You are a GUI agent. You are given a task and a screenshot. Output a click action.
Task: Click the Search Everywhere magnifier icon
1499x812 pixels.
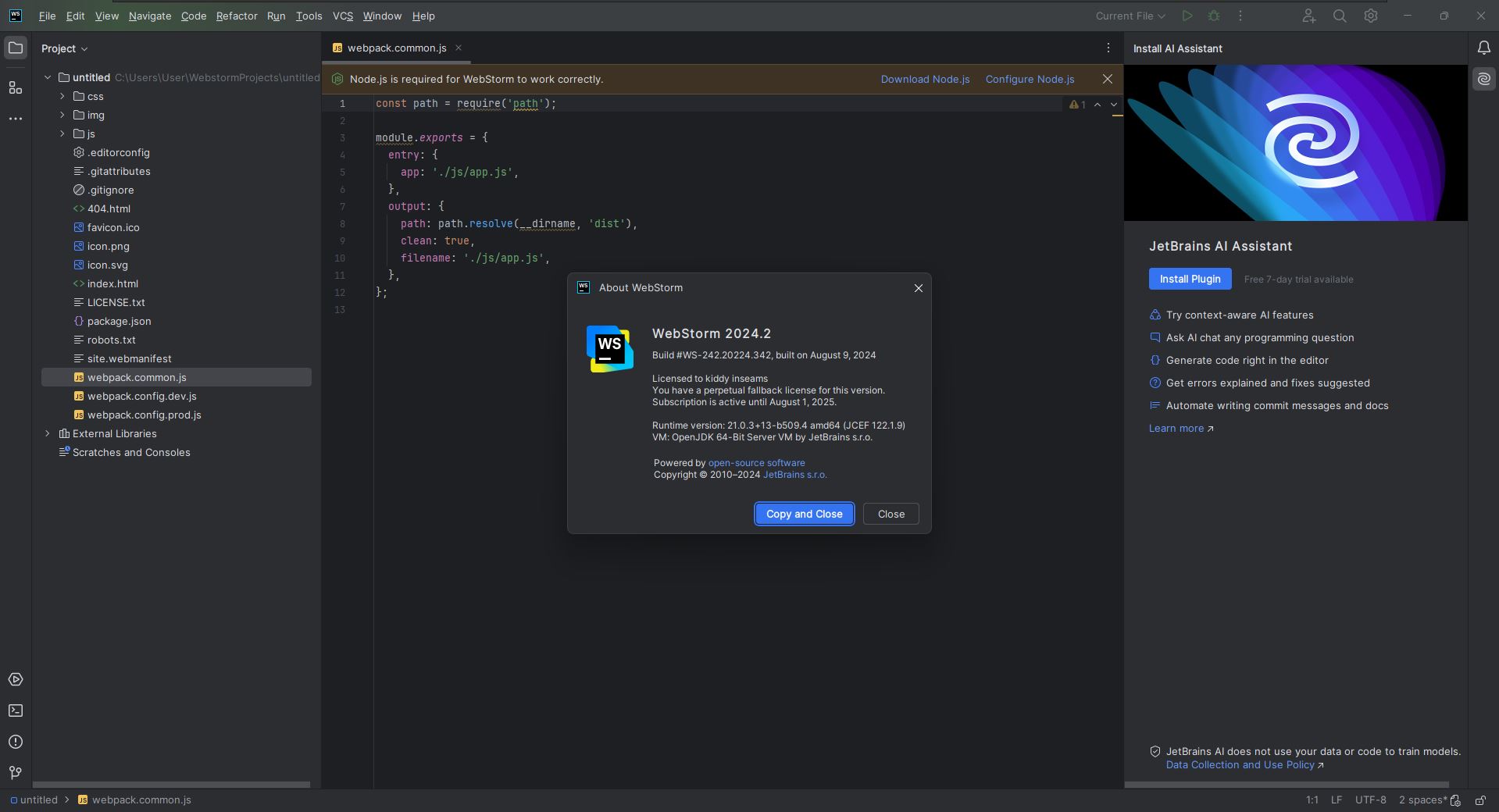point(1339,16)
